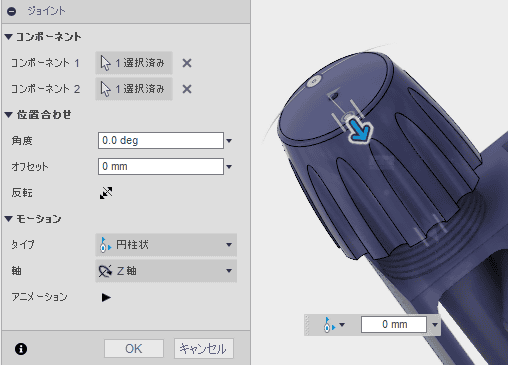This screenshot has width=508, height=365.
Task: Confirm the joint with OK
Action: point(134,349)
